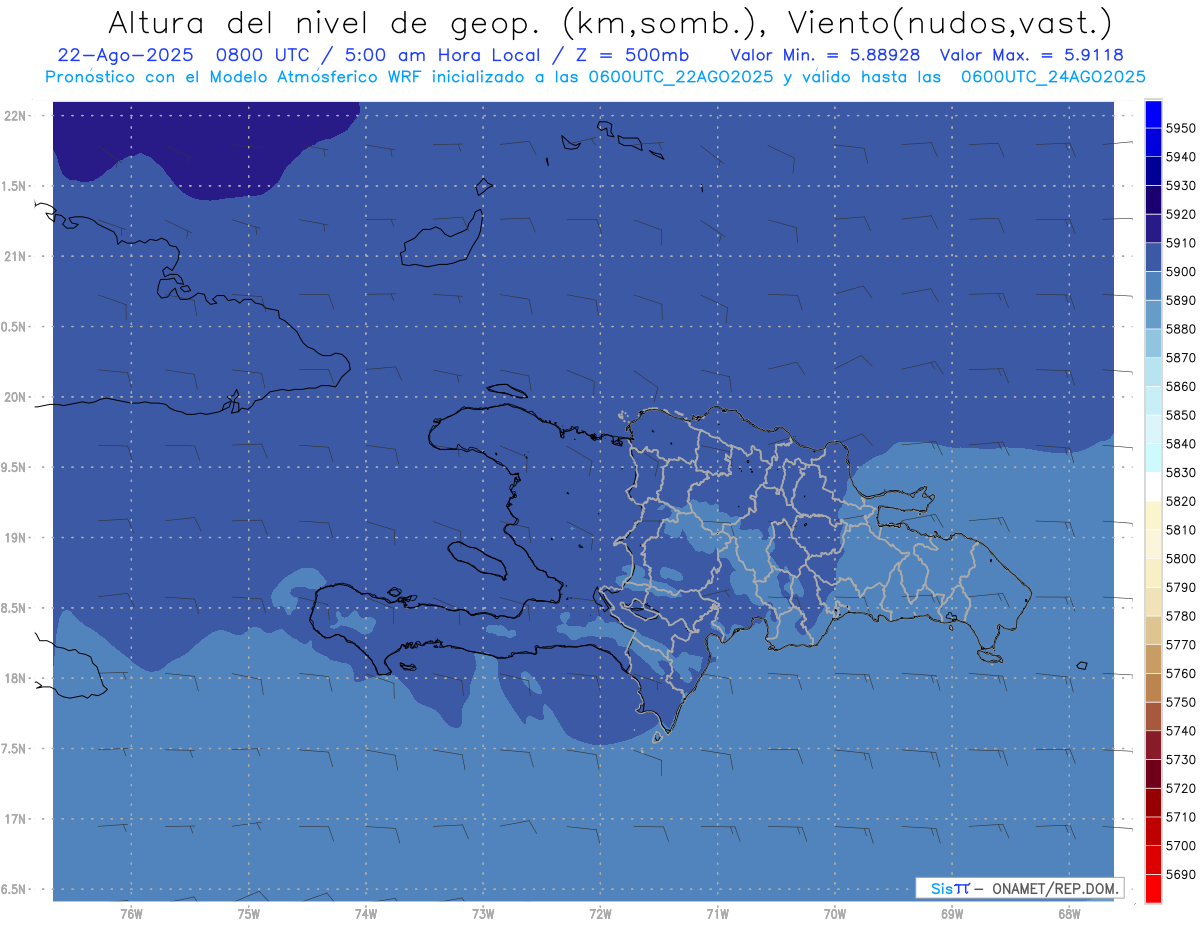Click the '9.5N' latitude axis label
Viewport: 1200px width, 927px height.
(x=15, y=467)
